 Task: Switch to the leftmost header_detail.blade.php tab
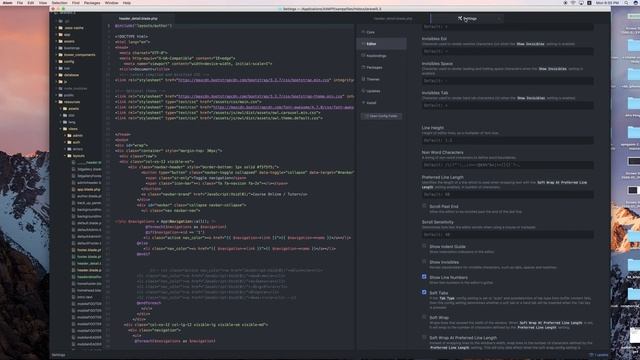pyautogui.click(x=138, y=18)
